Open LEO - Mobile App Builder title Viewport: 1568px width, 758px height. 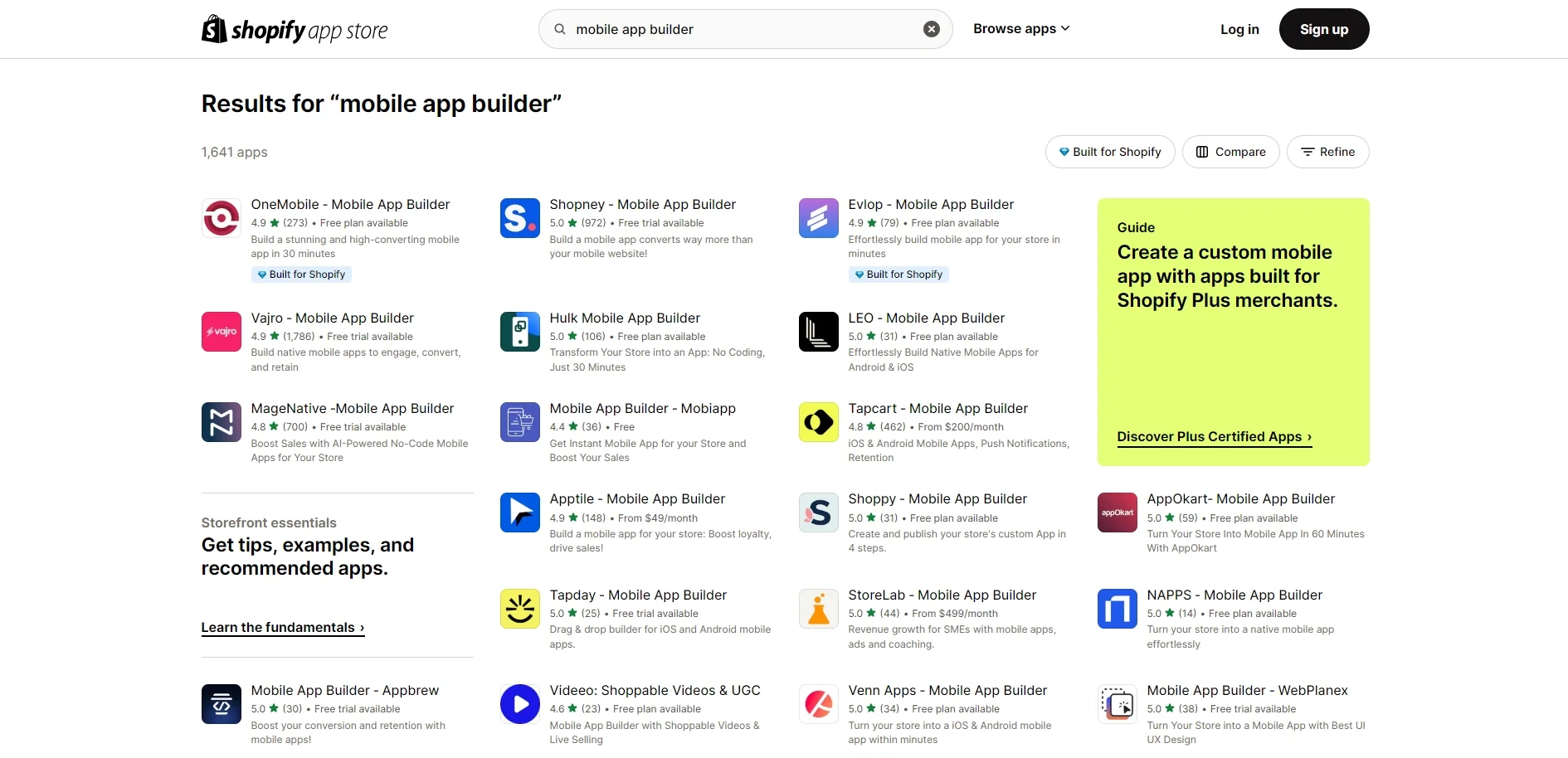927,318
